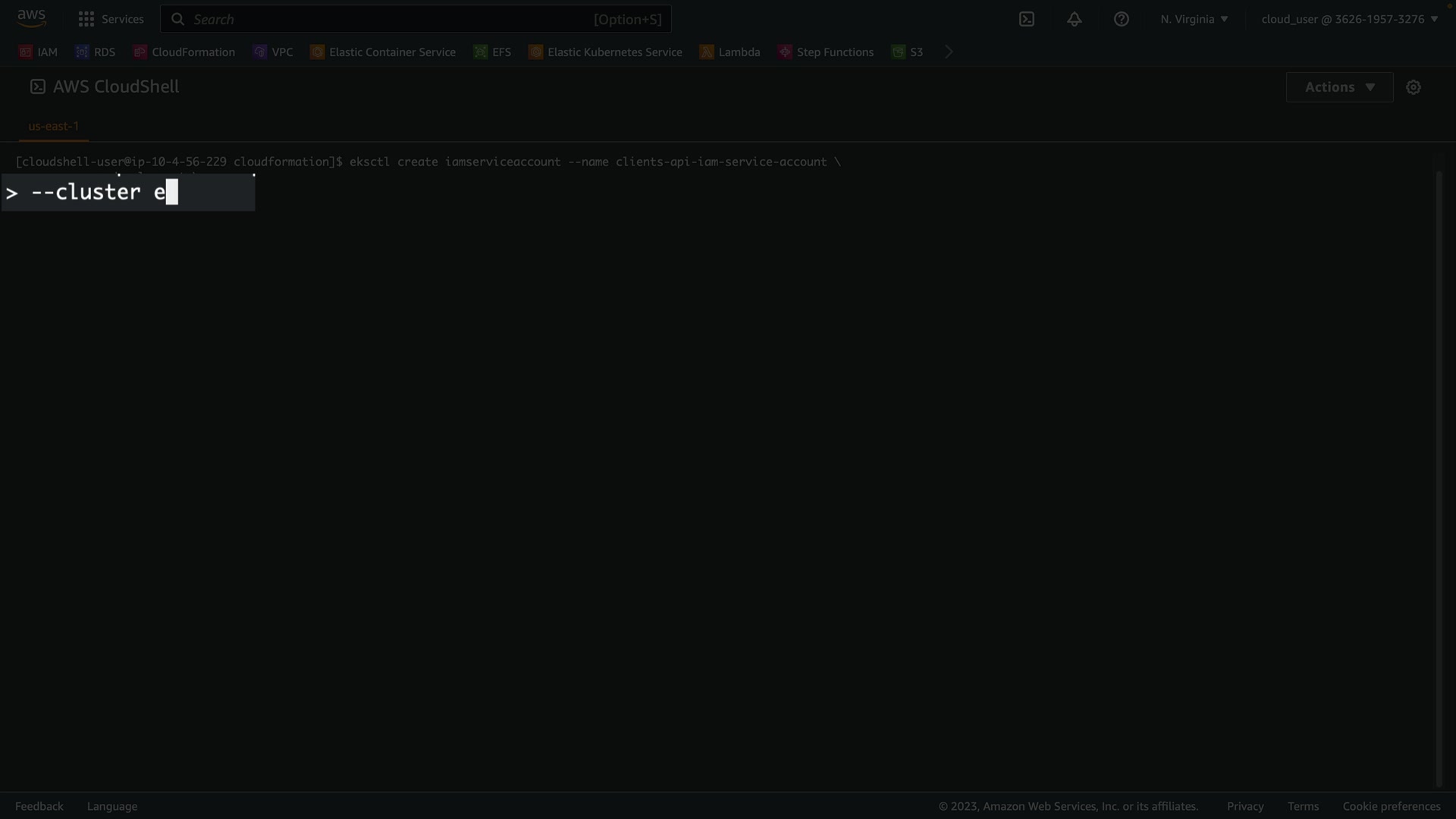Open CloudShell settings gear
The image size is (1456, 819).
(1413, 87)
